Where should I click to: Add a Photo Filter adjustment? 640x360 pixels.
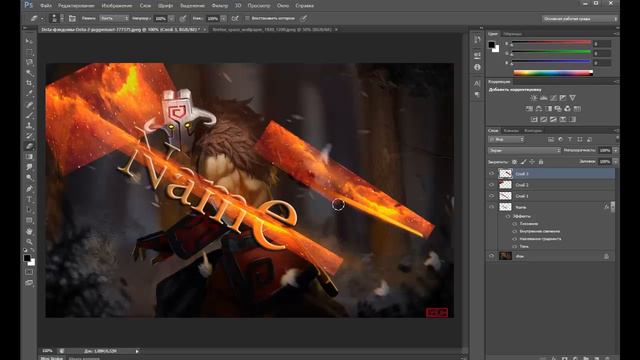(558, 109)
